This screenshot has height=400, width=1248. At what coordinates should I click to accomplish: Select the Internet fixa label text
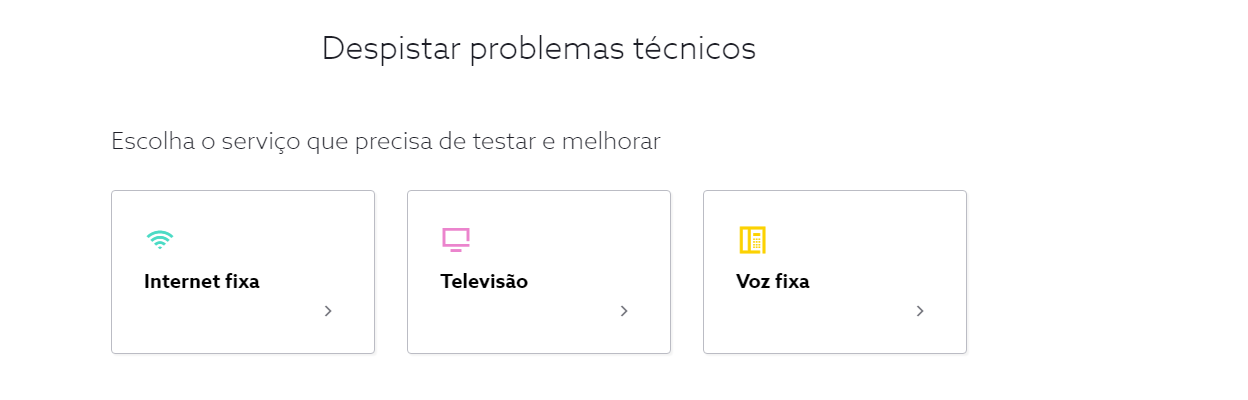[202, 282]
